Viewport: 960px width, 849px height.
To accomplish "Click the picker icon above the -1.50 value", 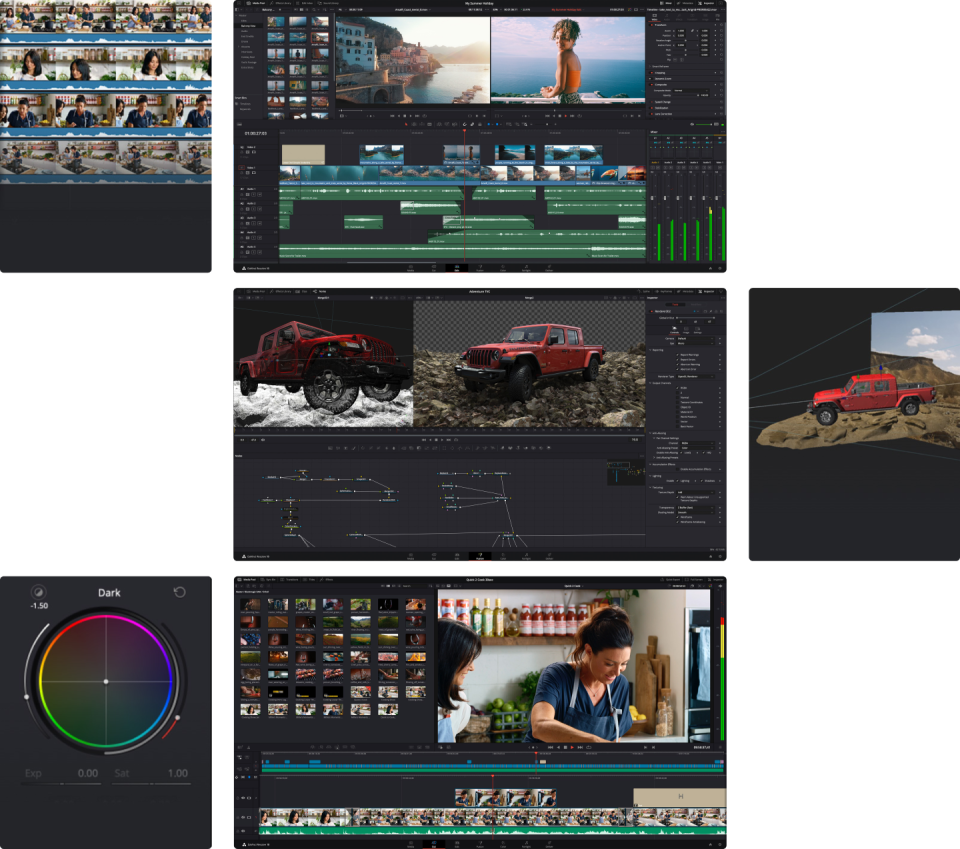I will pyautogui.click(x=39, y=592).
